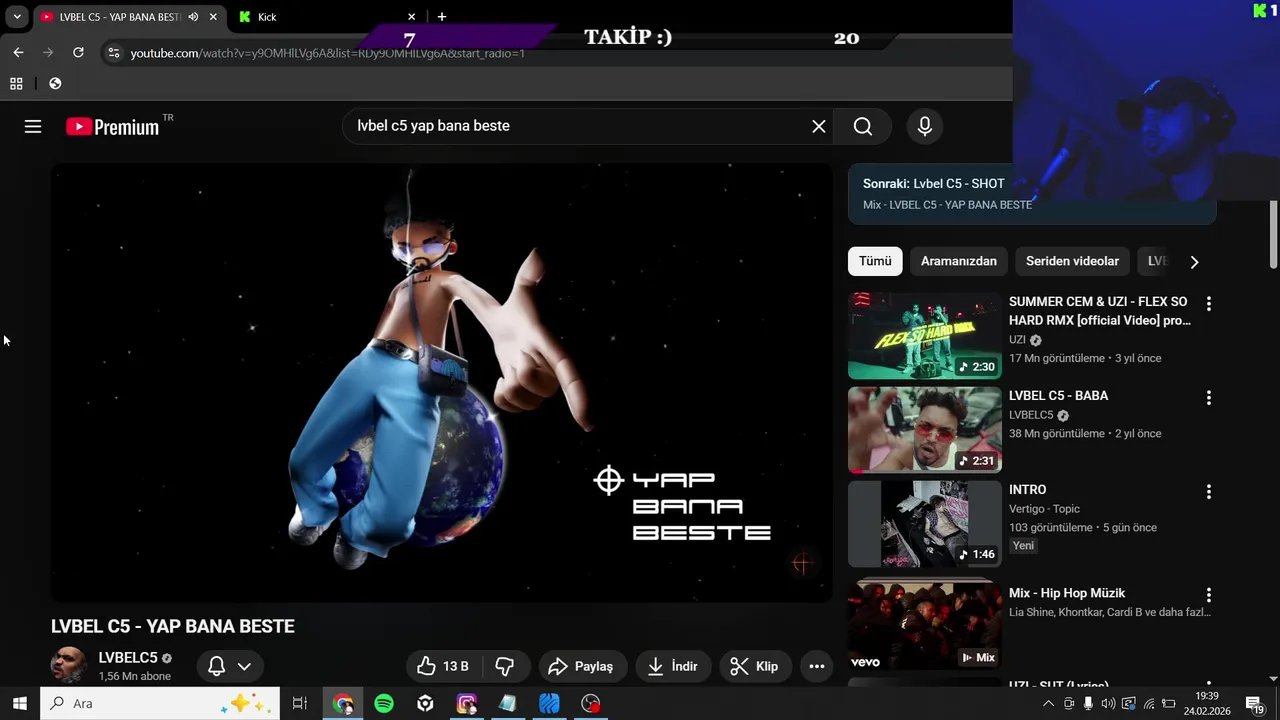The image size is (1280, 720).
Task: Open the YouTube guide hamburger menu
Action: point(33,126)
